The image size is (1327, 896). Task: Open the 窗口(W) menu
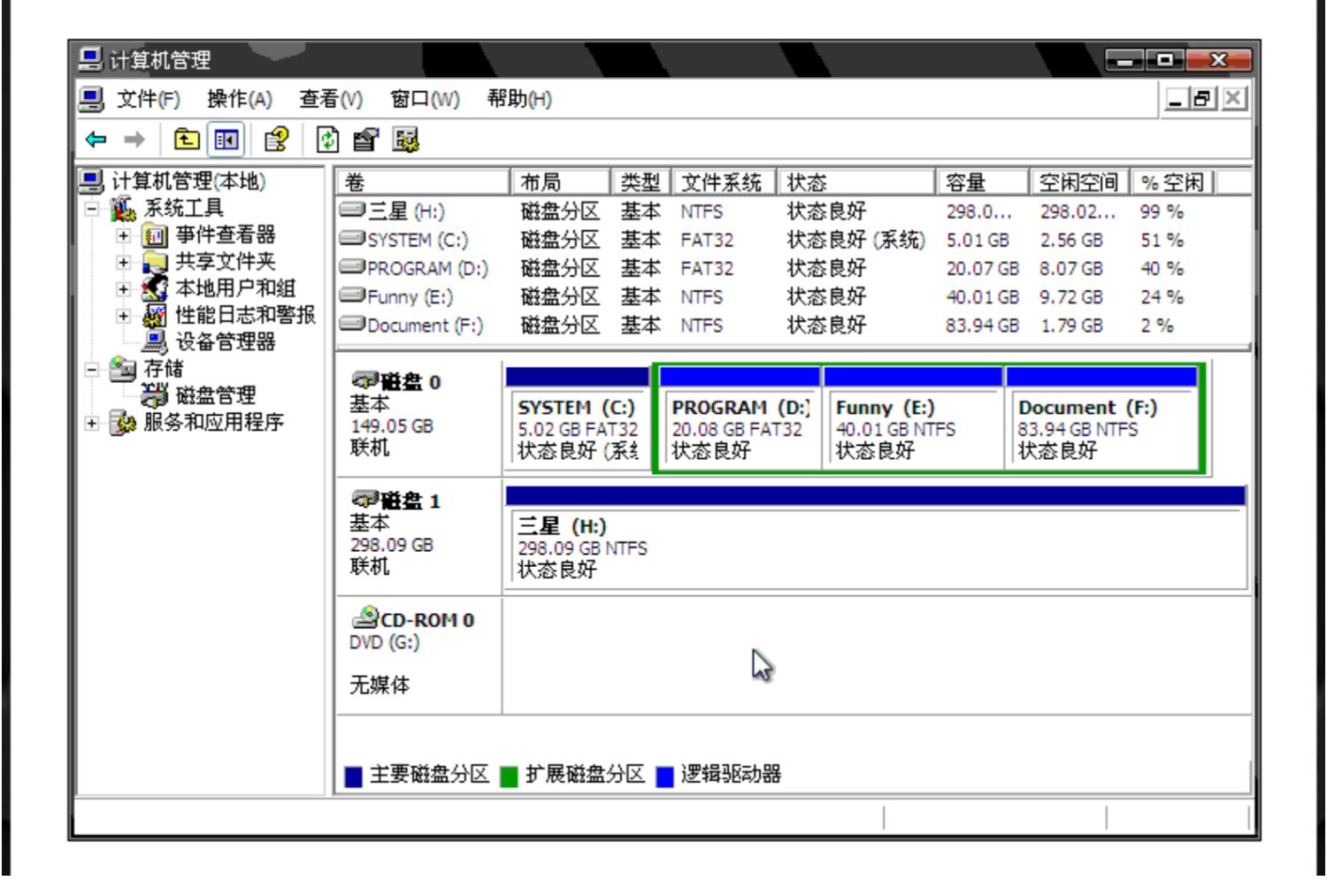(425, 99)
